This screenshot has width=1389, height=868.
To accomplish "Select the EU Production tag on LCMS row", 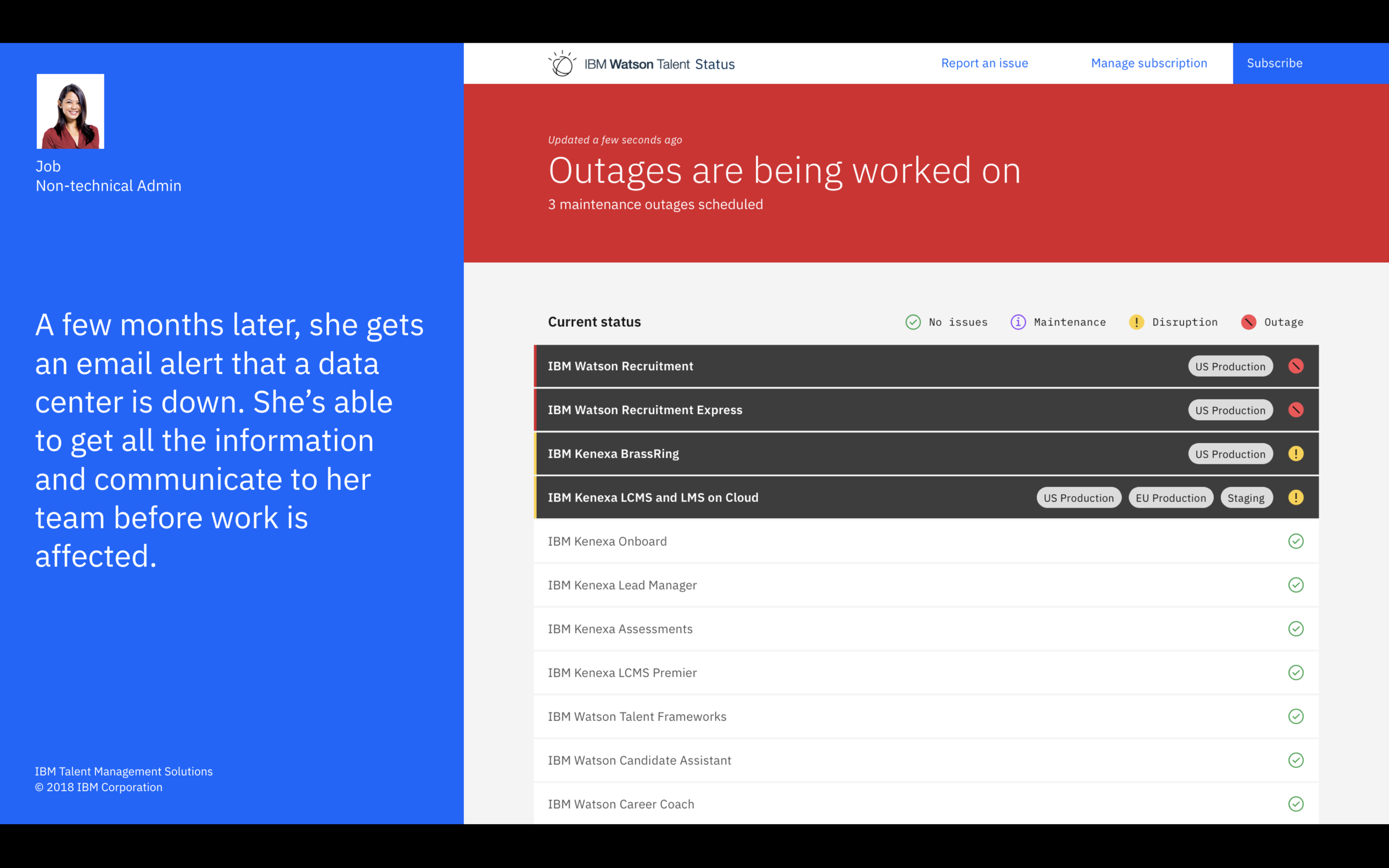I will (1170, 498).
